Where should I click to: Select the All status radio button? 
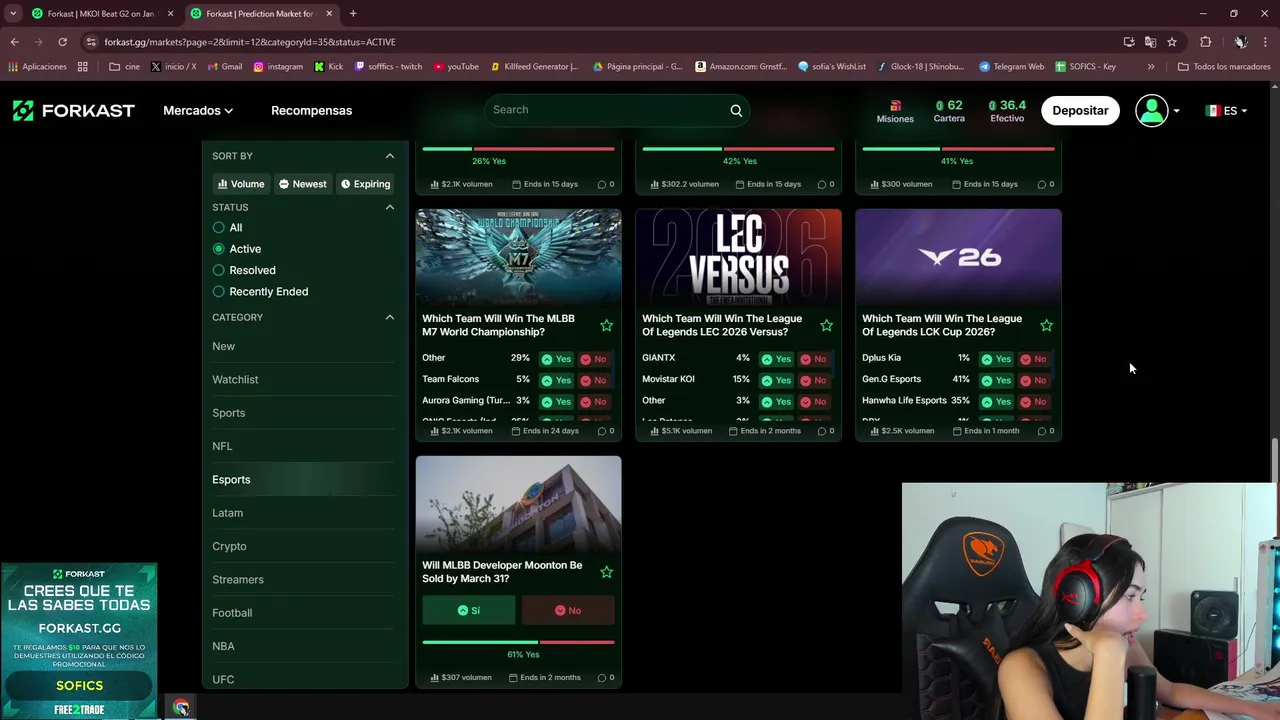point(218,228)
